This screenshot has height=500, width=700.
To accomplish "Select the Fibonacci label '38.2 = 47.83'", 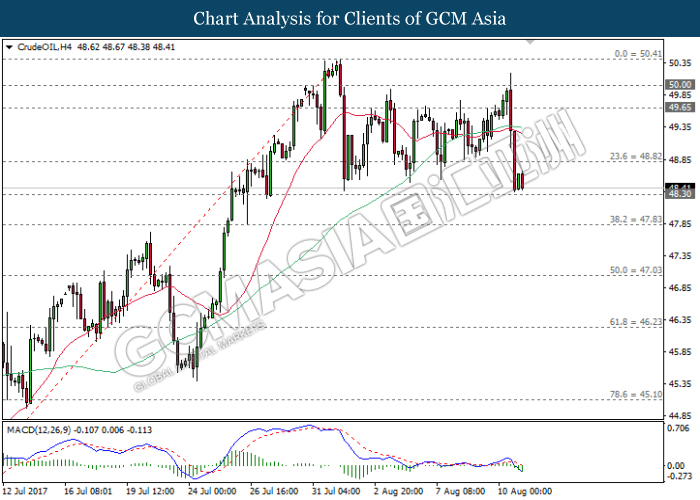I will click(636, 219).
